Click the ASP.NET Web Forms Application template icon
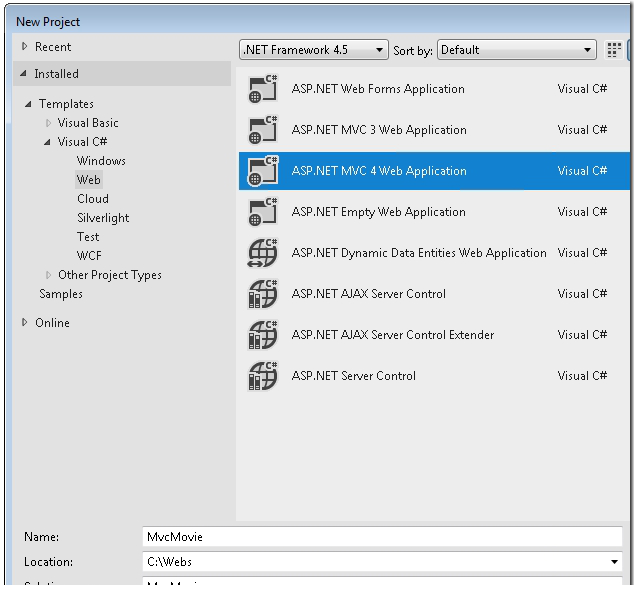634x608 pixels. tap(263, 89)
